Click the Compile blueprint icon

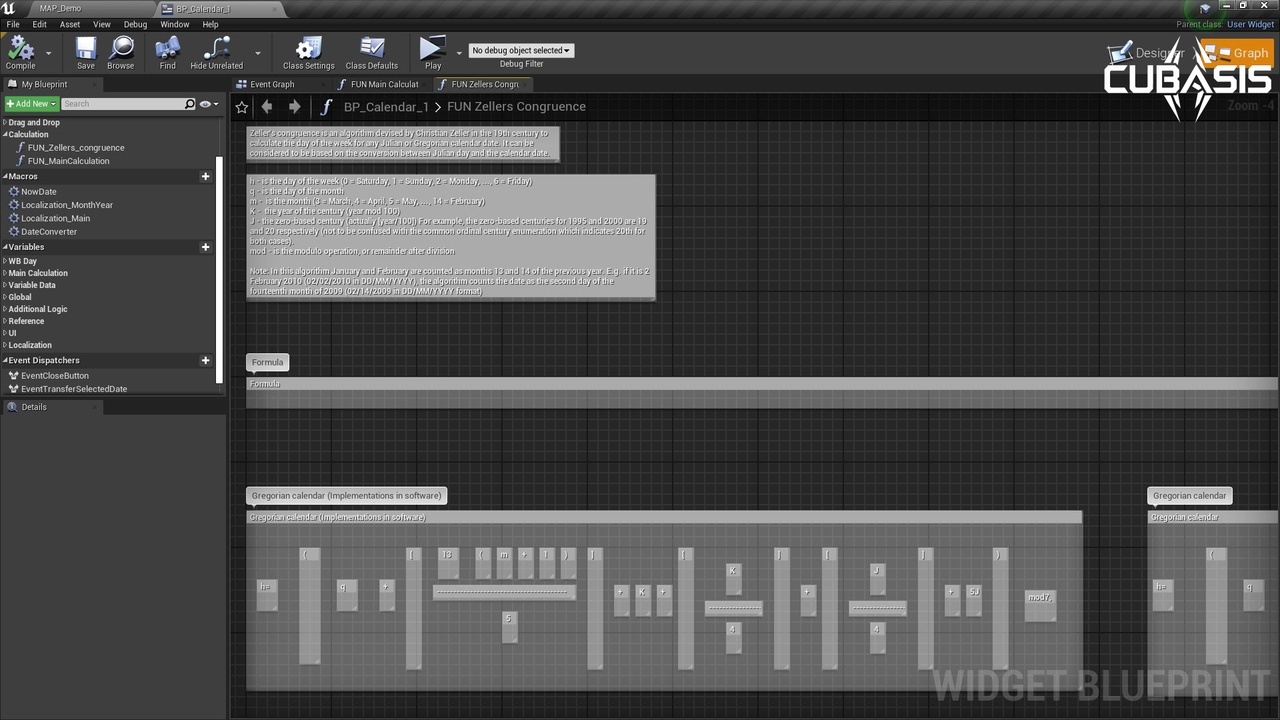coord(20,50)
